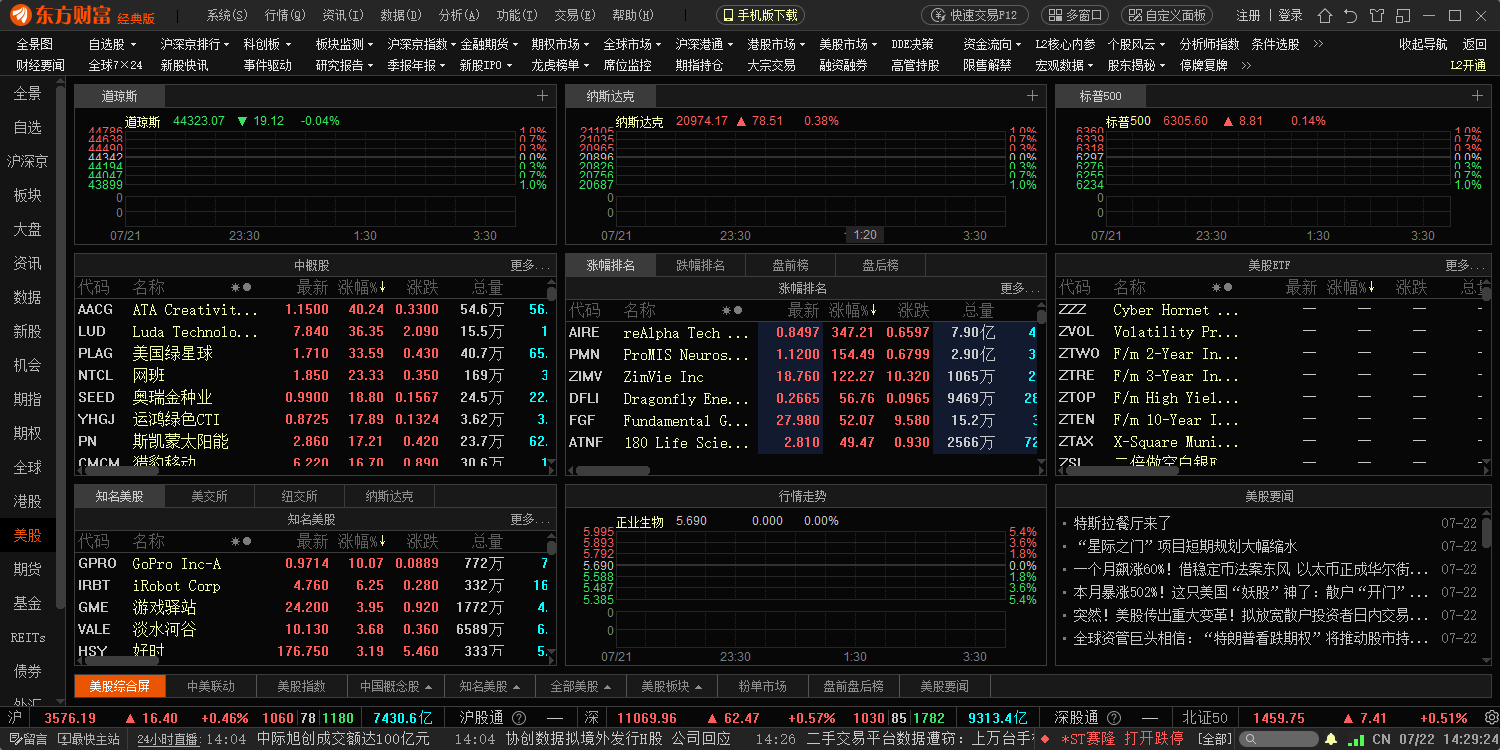1500x750 pixels.
Task: Click 登录 login link
Action: (1290, 16)
